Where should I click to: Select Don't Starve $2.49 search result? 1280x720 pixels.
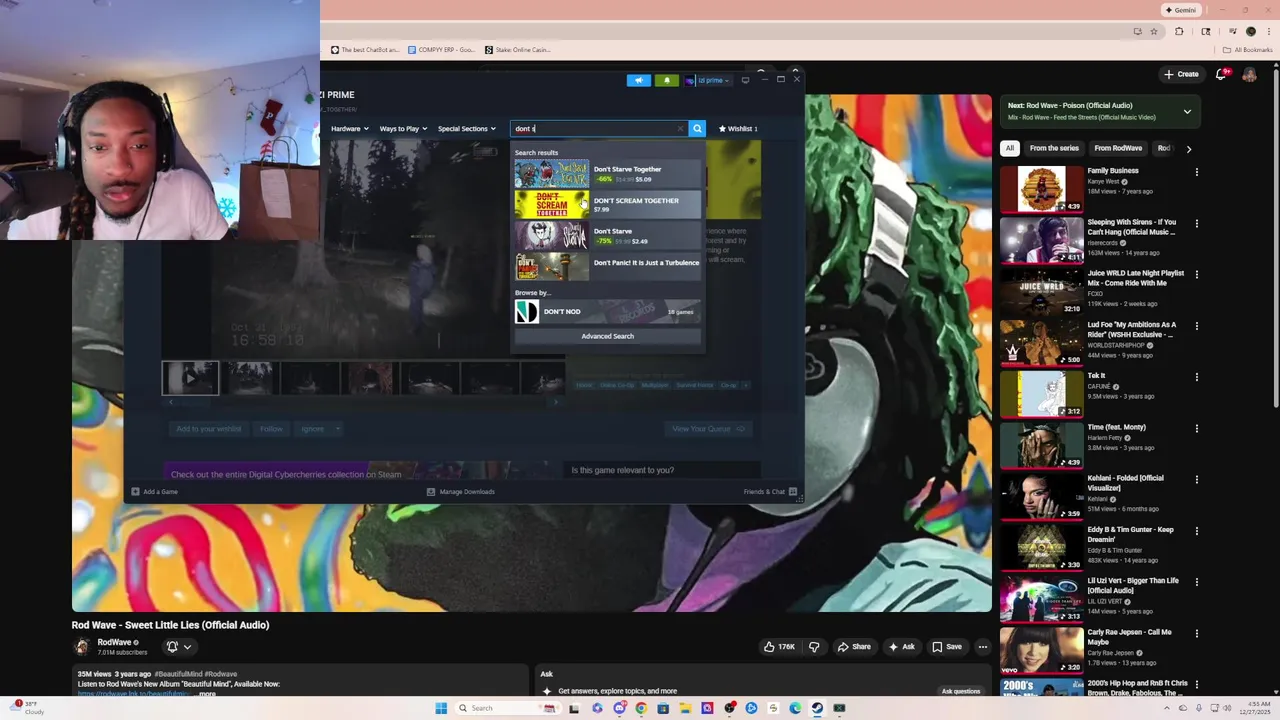[x=607, y=235]
